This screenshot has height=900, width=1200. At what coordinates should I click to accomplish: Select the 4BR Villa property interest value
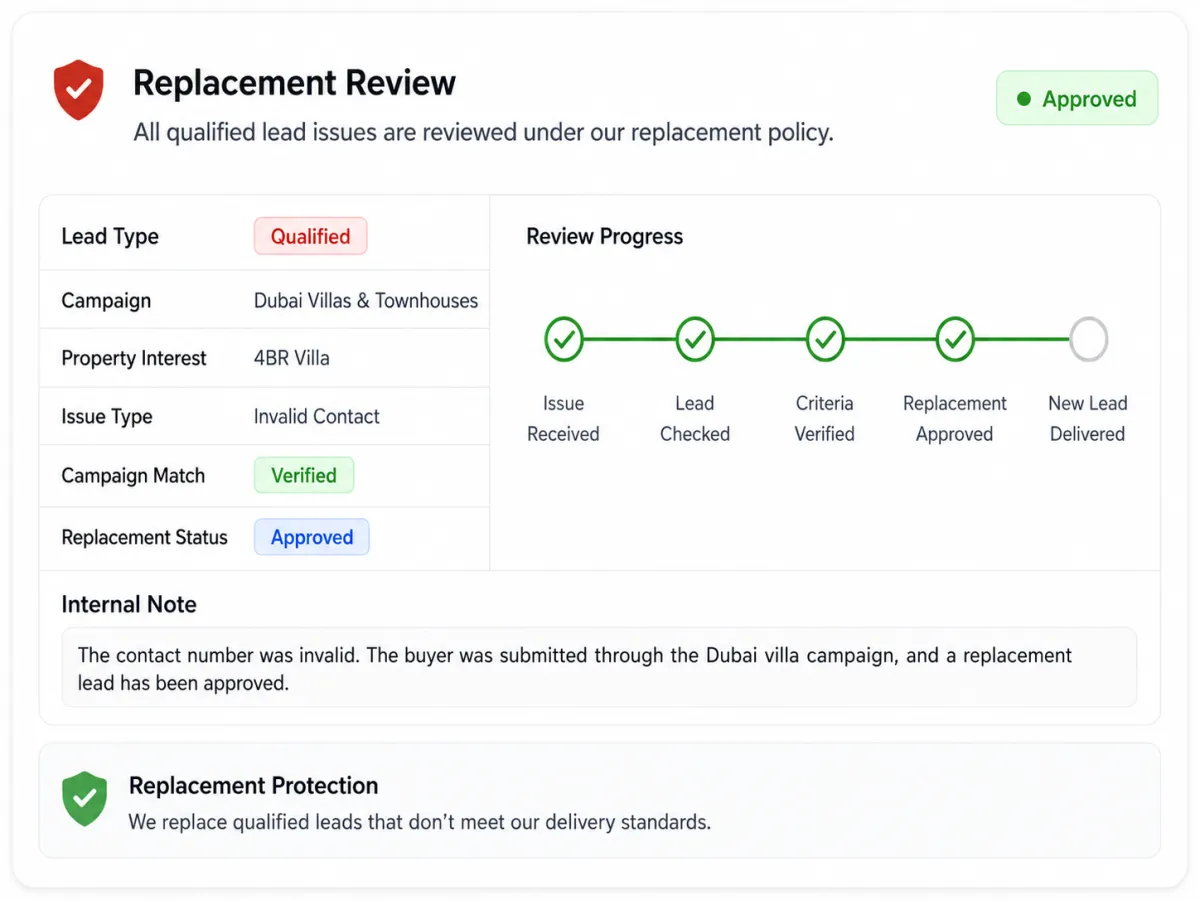292,358
